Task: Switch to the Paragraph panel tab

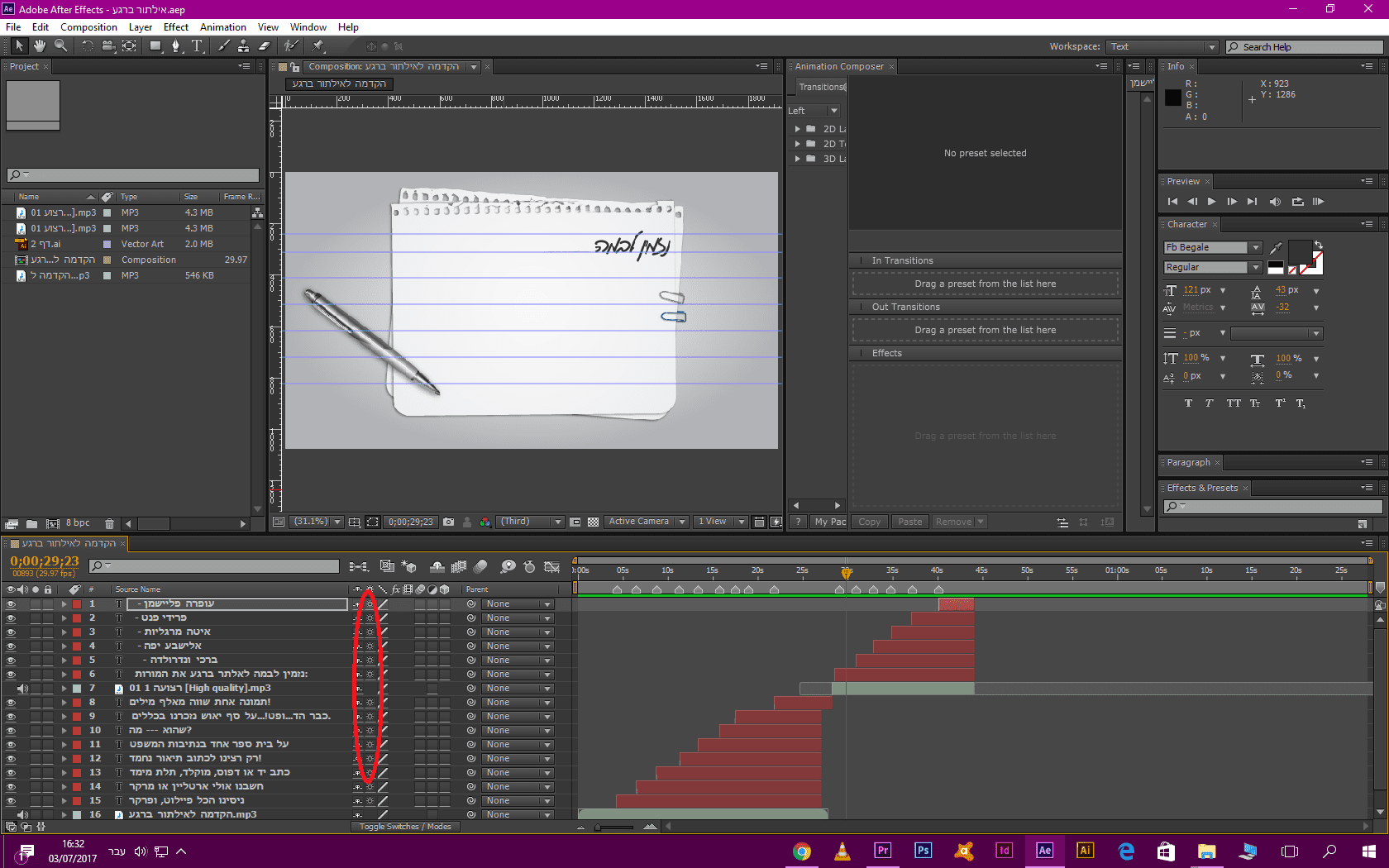Action: coord(1188,463)
